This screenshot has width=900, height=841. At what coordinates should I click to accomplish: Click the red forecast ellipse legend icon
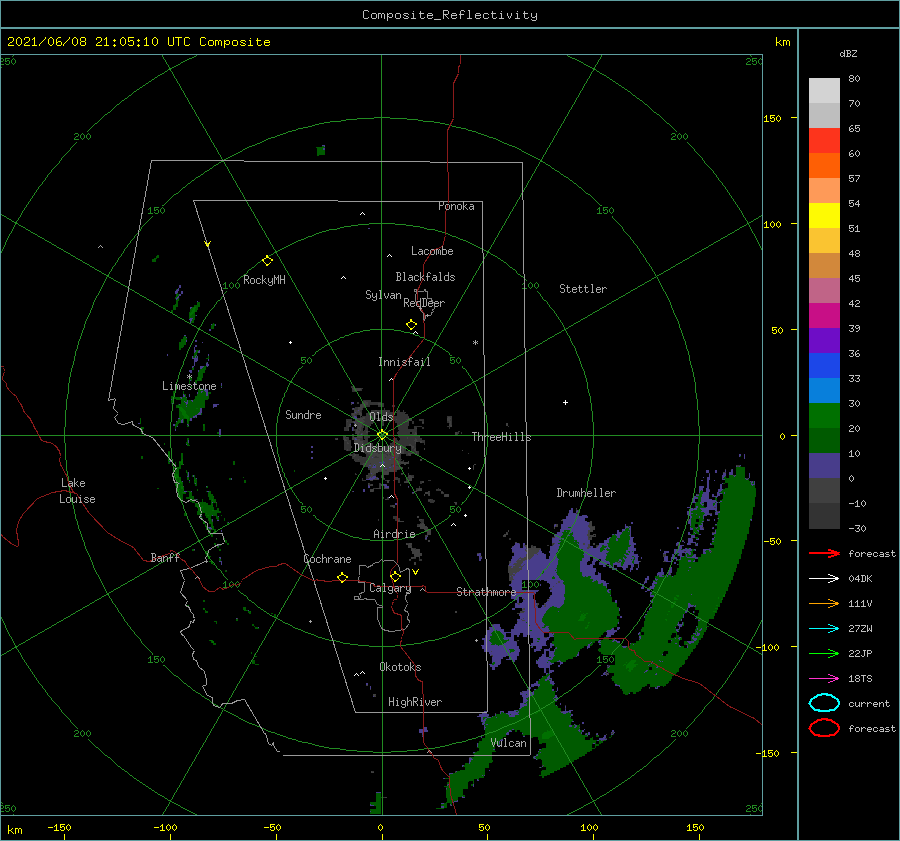tap(824, 728)
